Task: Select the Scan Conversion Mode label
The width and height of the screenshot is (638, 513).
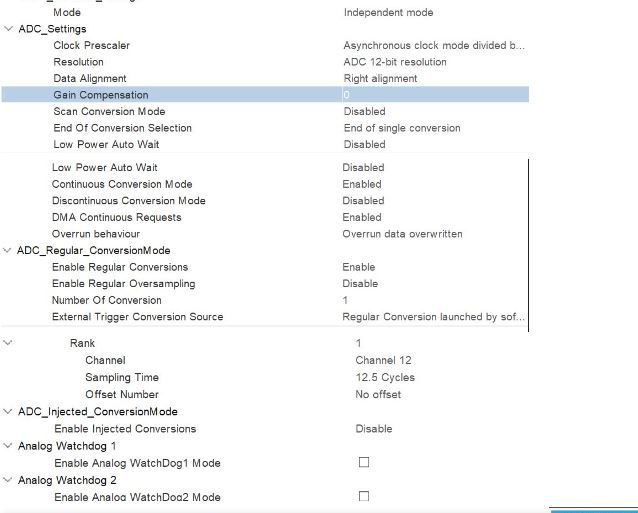Action: 109,111
